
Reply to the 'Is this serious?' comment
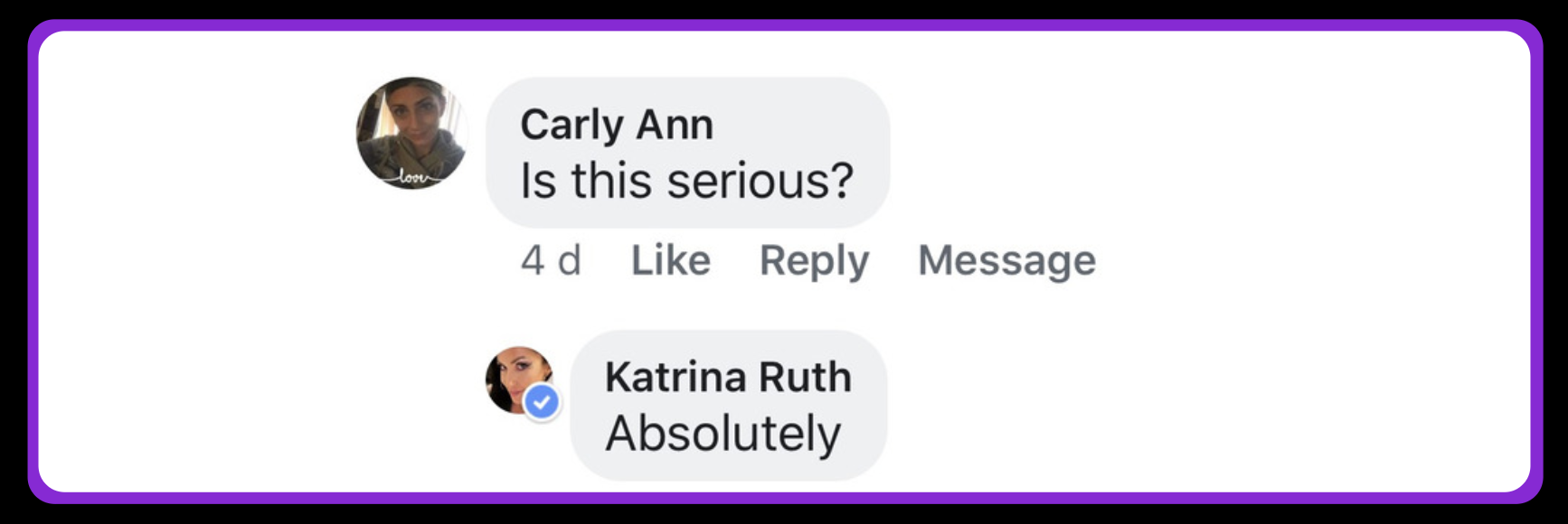[x=814, y=260]
